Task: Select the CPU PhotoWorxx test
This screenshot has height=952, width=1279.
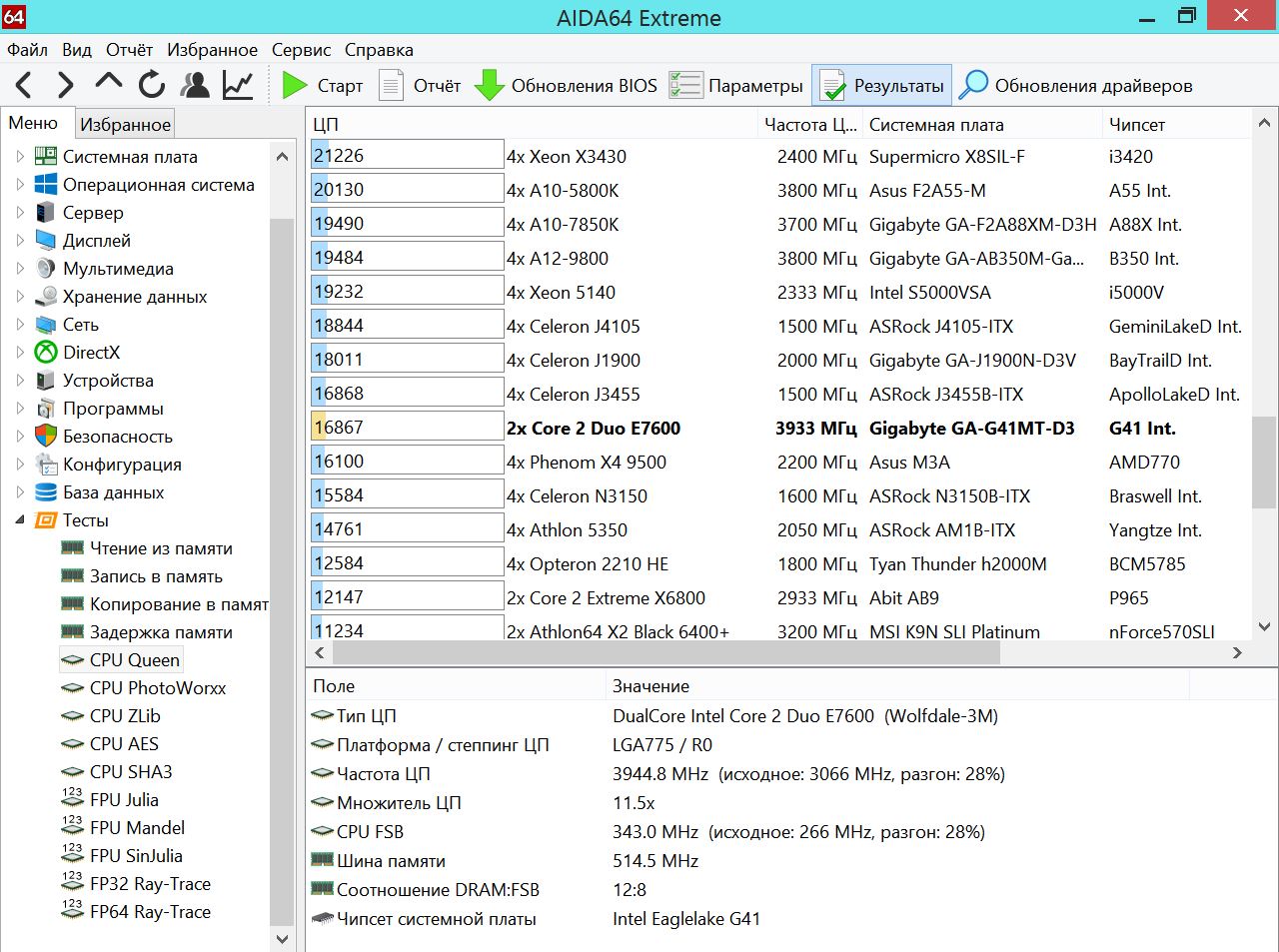Action: [158, 688]
